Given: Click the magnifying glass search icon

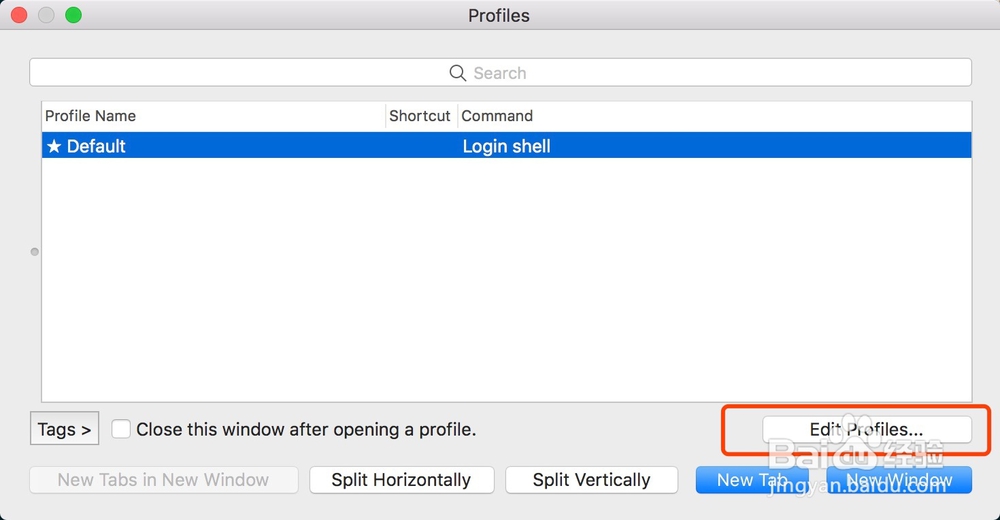Looking at the screenshot, I should (458, 73).
